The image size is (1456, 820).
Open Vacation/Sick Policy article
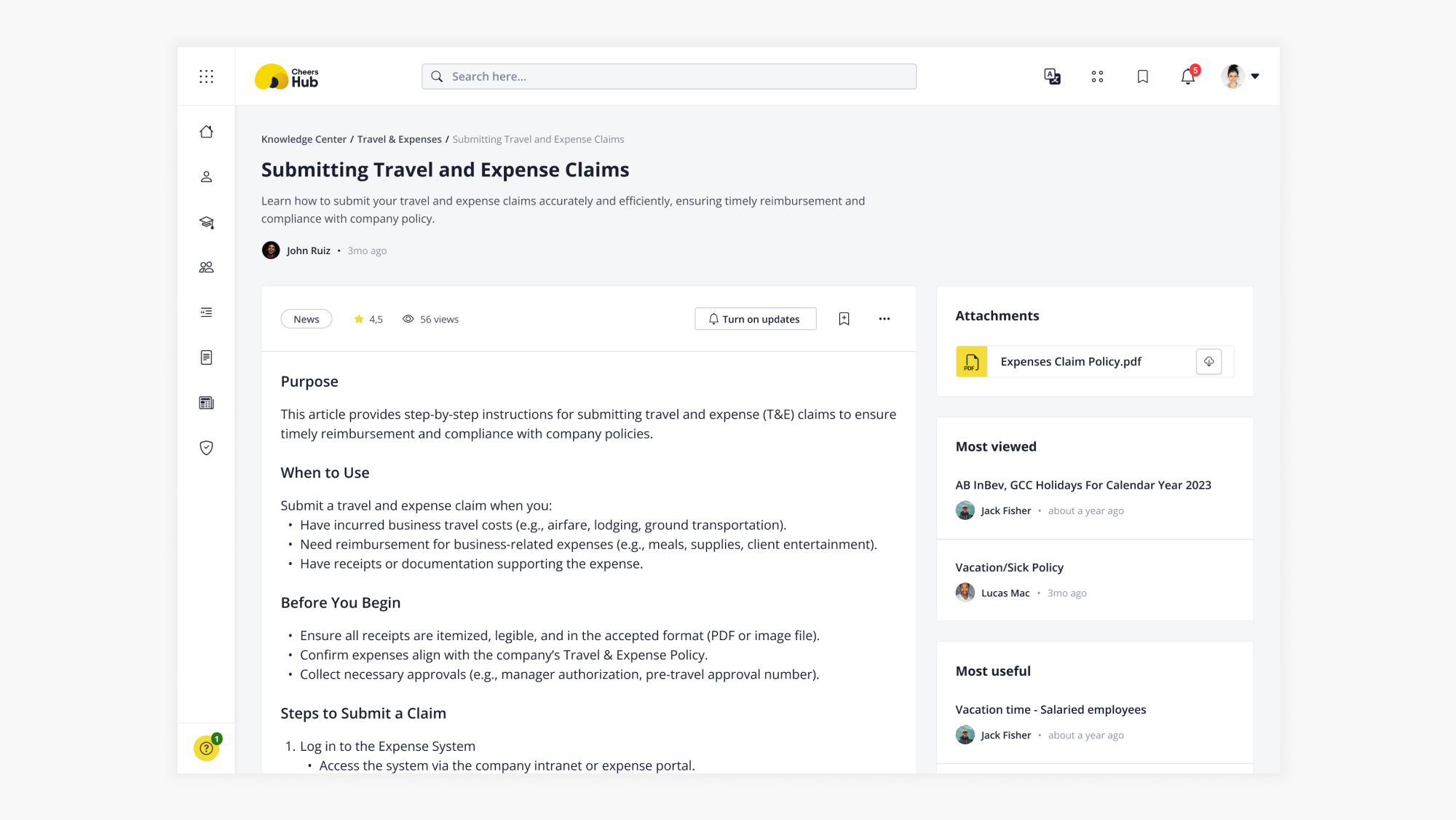click(x=1009, y=567)
